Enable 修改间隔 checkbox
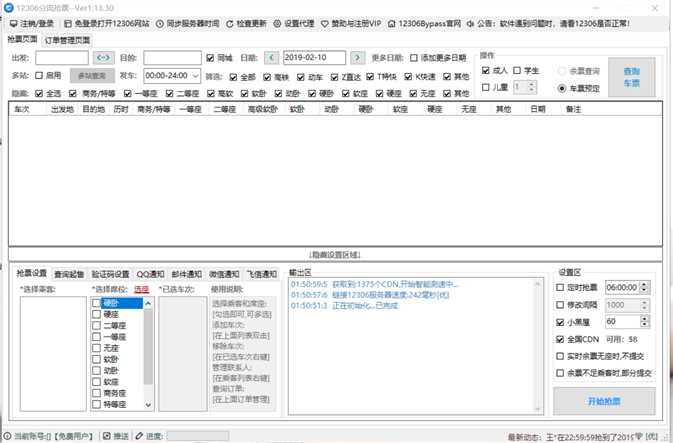673x443 pixels. coord(560,305)
